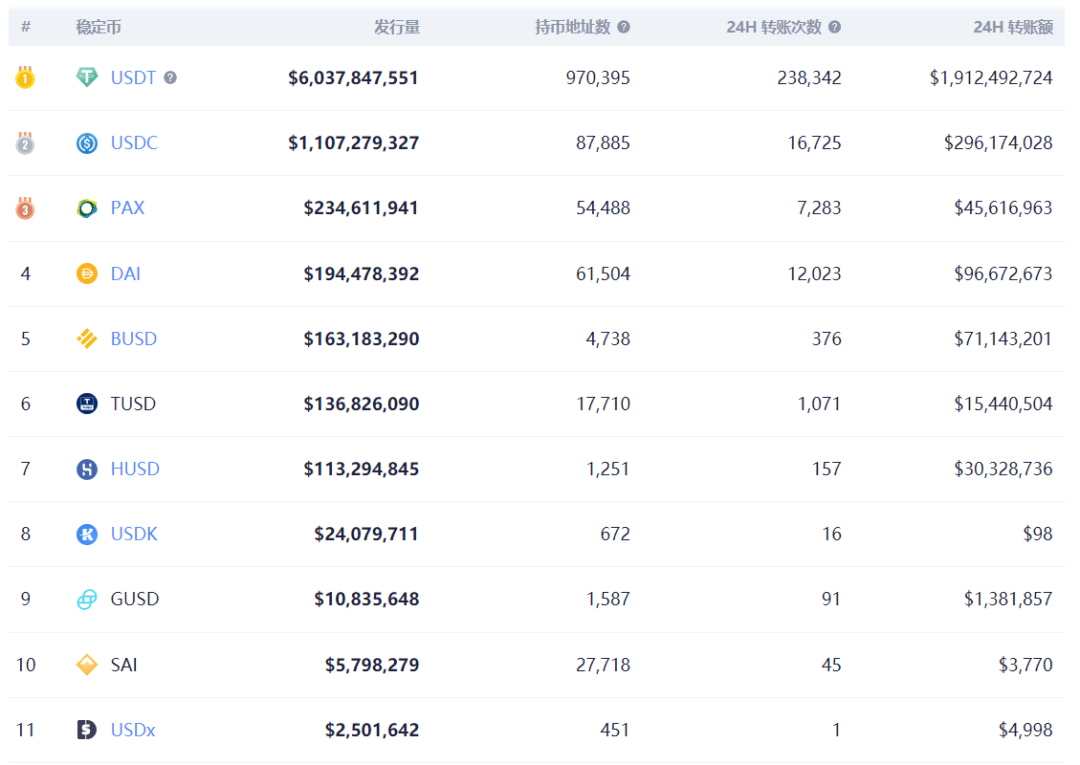Open the BUSD stablecoin link

[134, 339]
